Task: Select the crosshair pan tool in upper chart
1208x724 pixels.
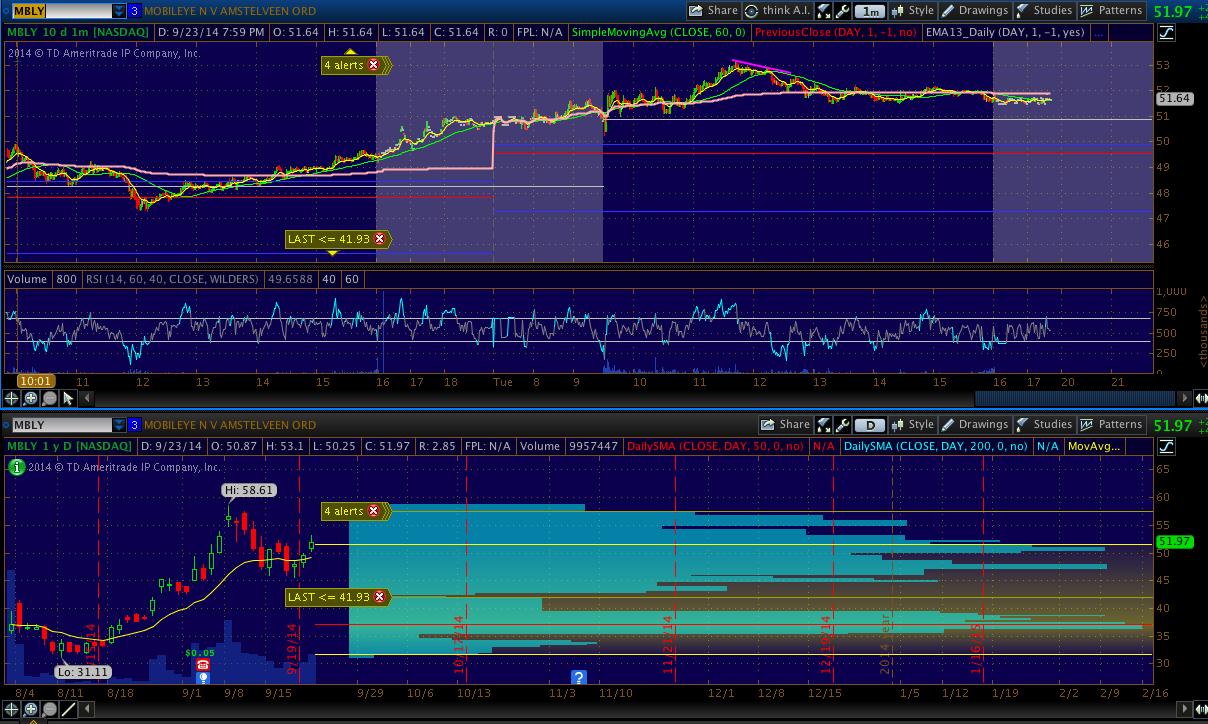Action: pyautogui.click(x=13, y=398)
